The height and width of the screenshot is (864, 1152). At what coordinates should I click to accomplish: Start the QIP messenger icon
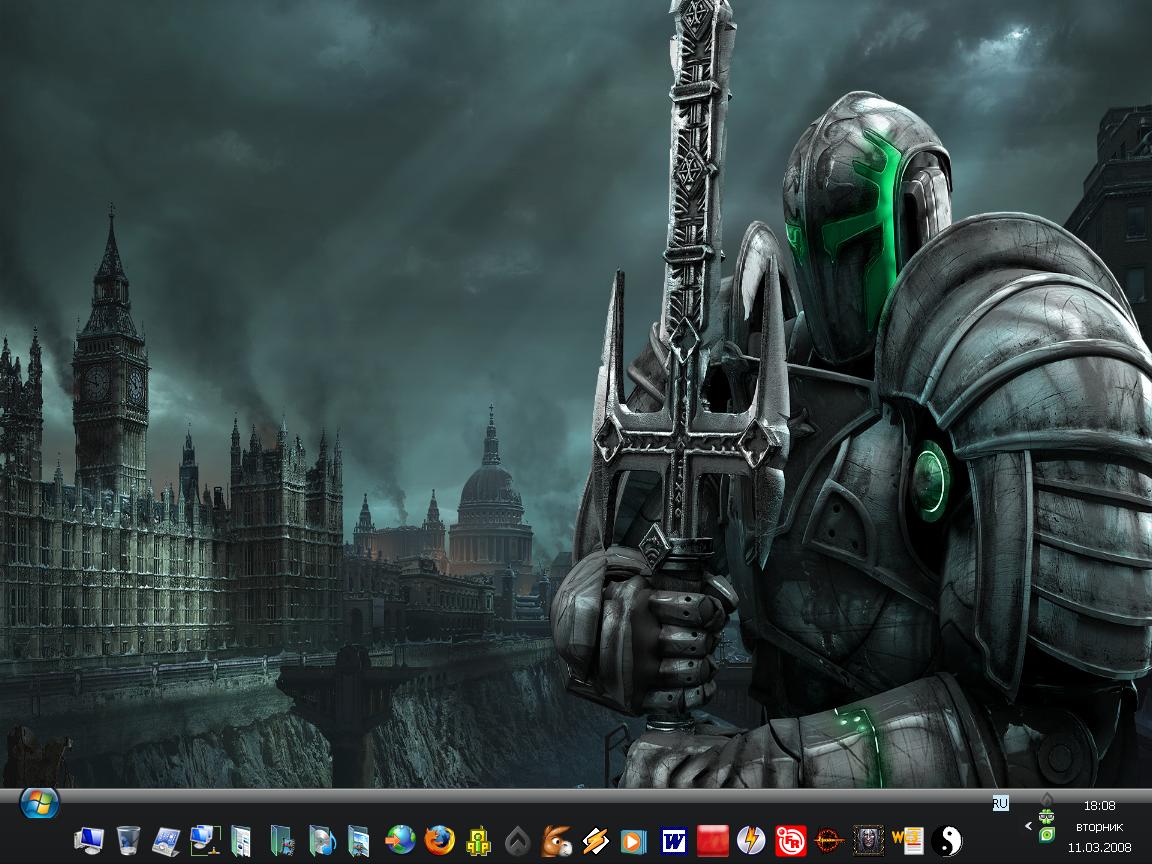[x=479, y=840]
